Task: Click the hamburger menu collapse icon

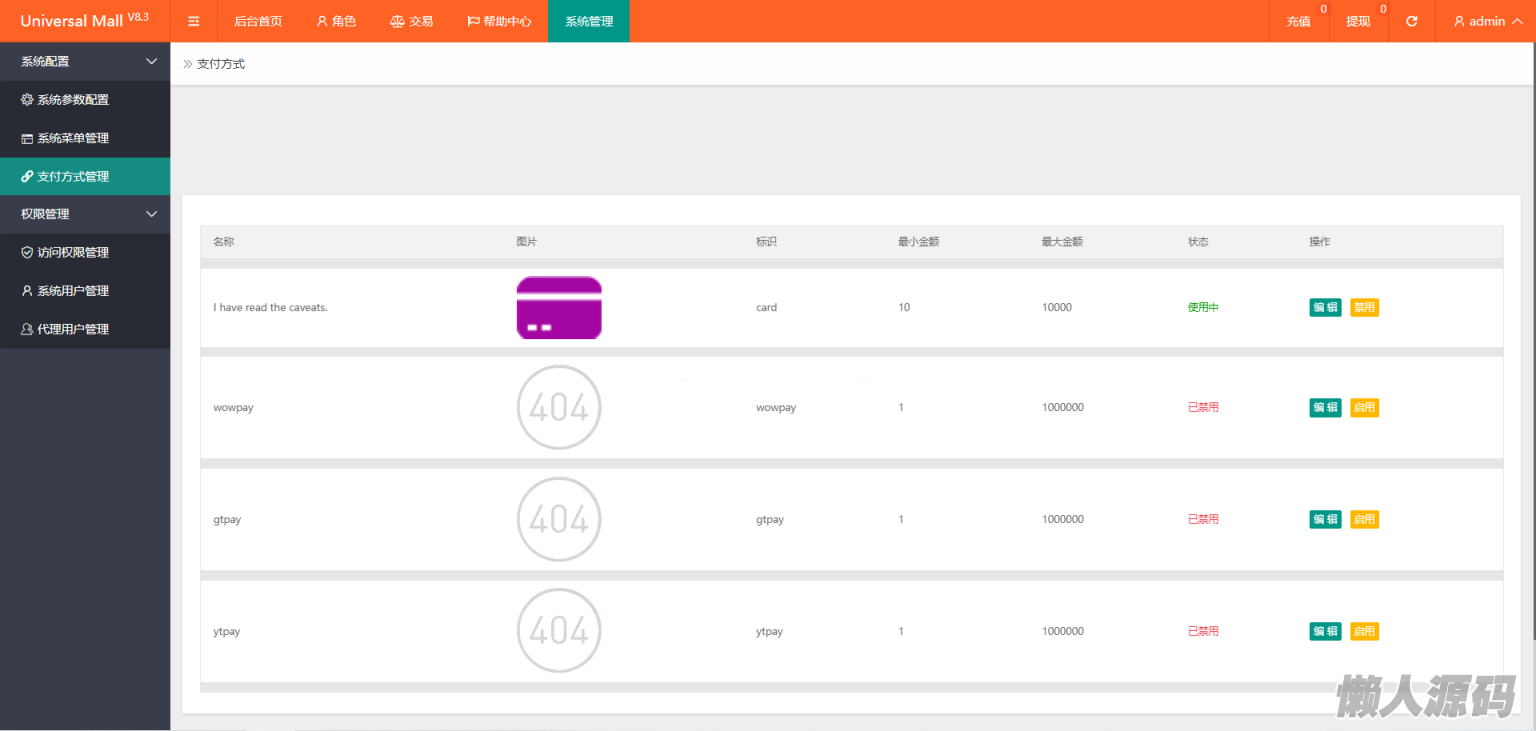Action: 194,21
